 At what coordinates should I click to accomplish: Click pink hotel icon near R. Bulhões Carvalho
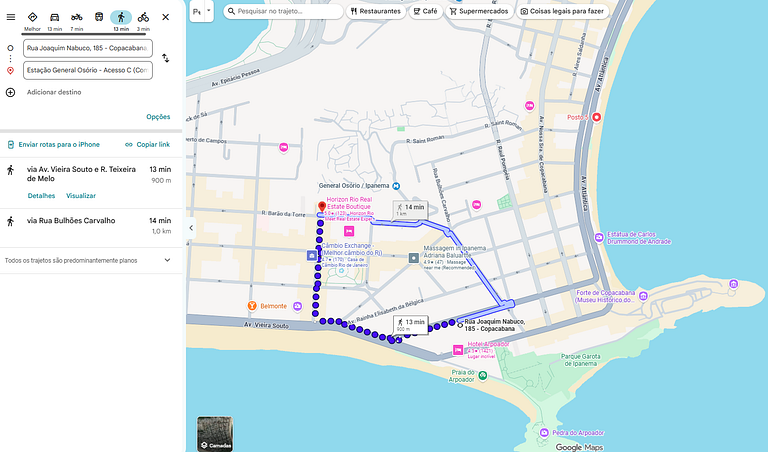[x=476, y=204]
